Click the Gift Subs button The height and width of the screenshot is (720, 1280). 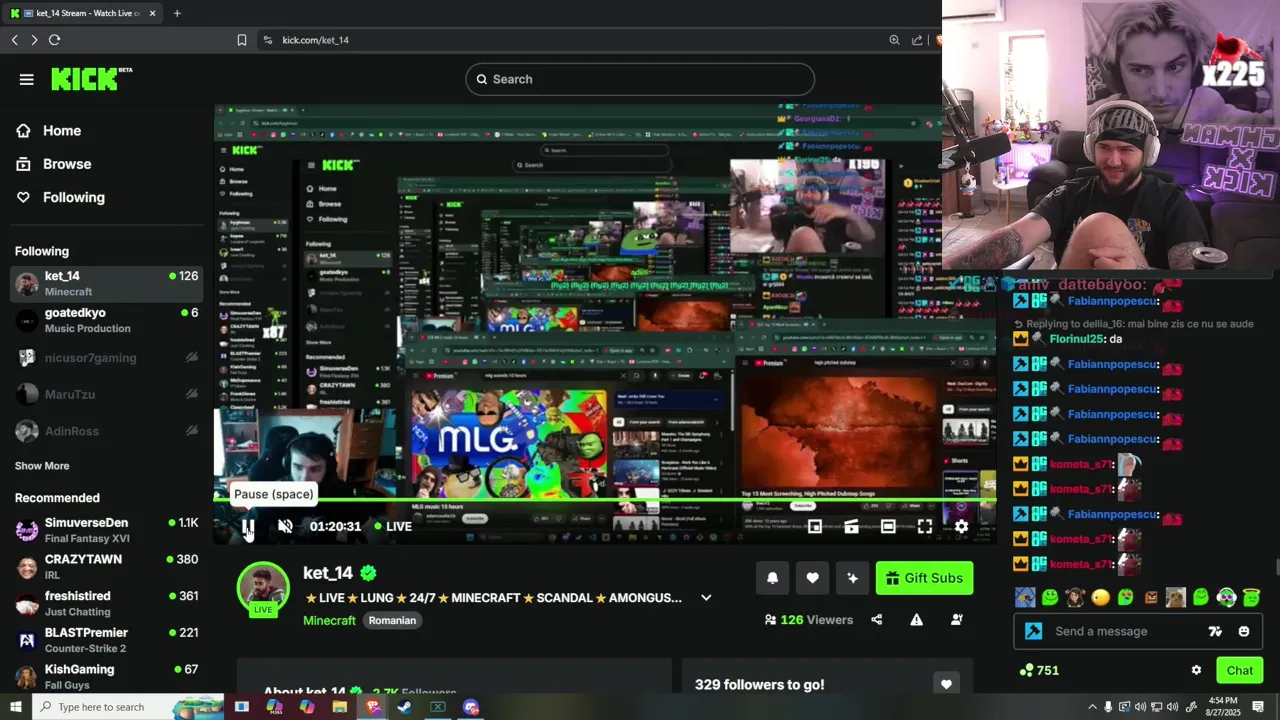click(924, 578)
